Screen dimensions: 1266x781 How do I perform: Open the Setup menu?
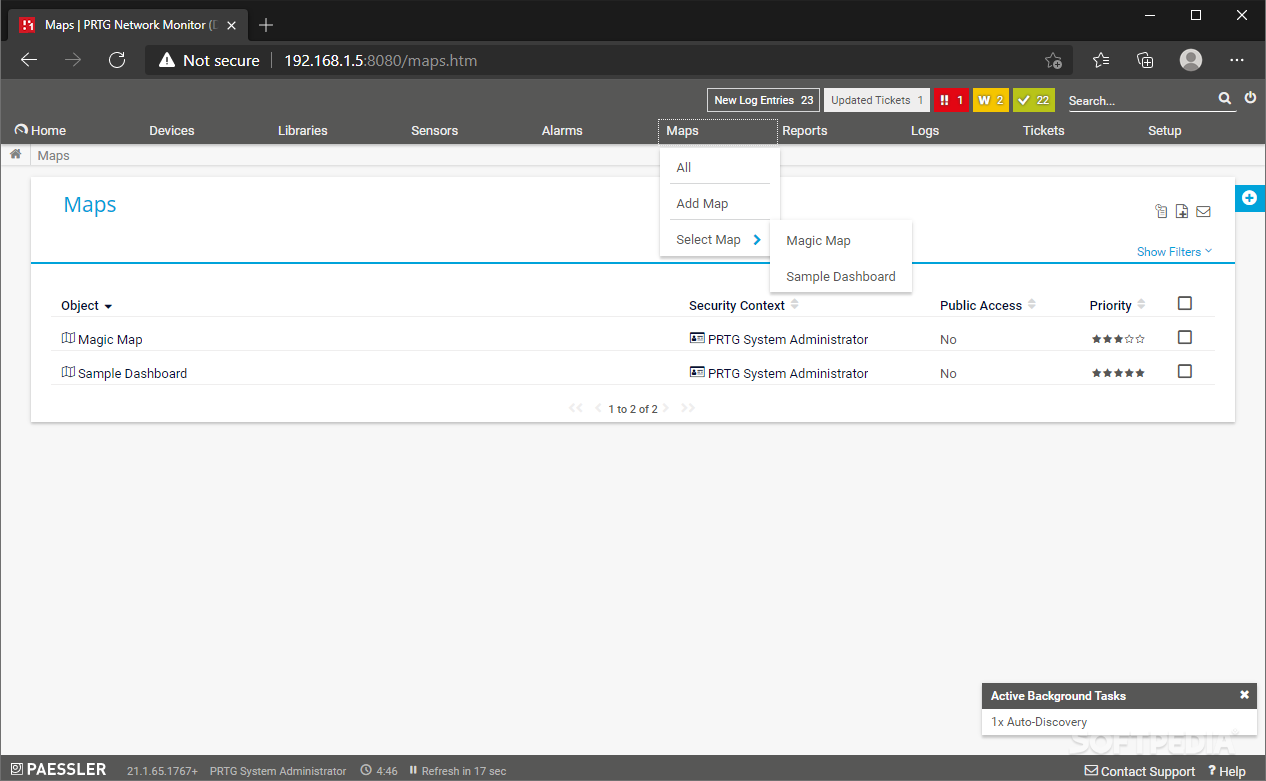[1165, 131]
